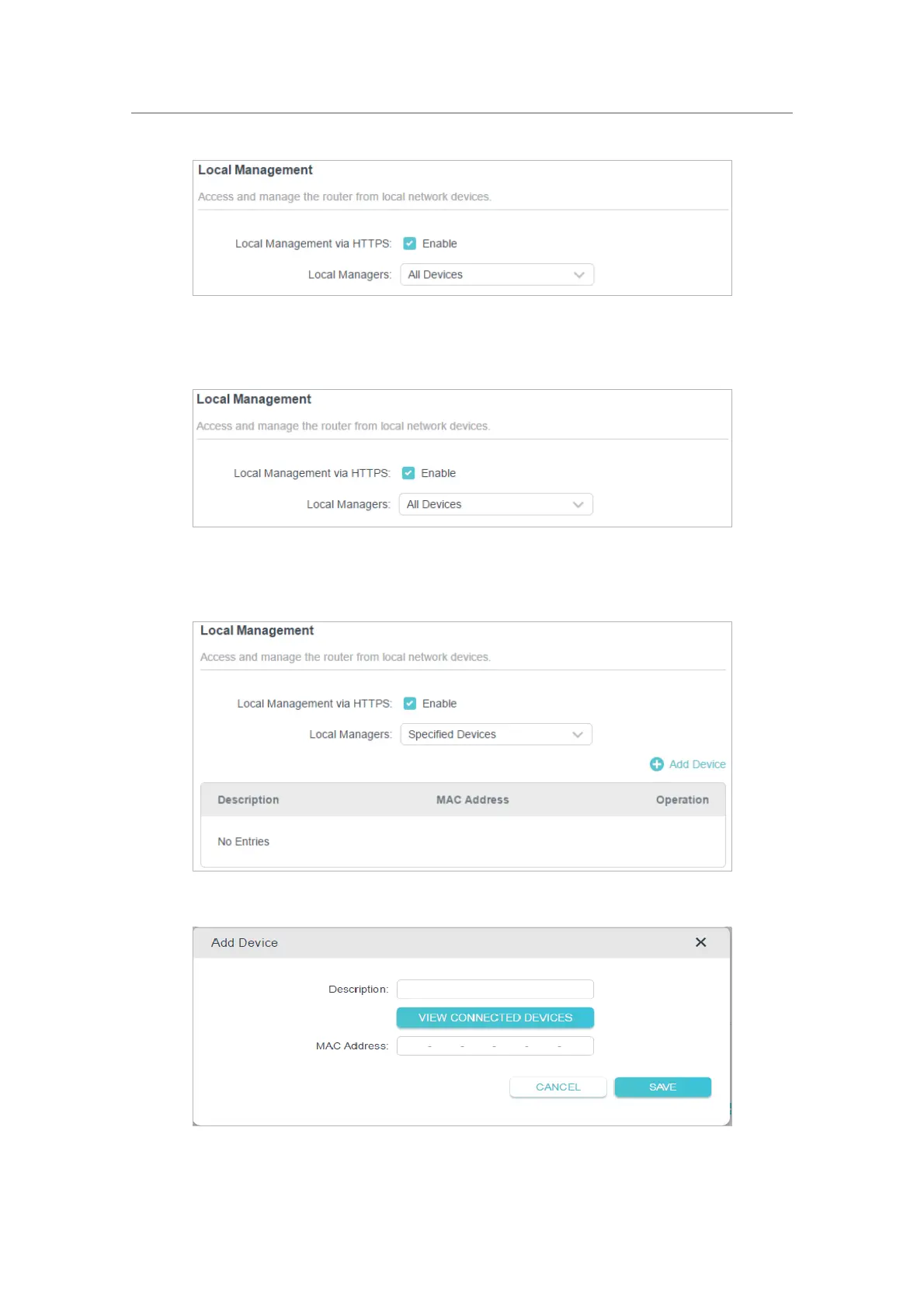
Task: Click the MAC Address input field
Action: click(x=495, y=1046)
